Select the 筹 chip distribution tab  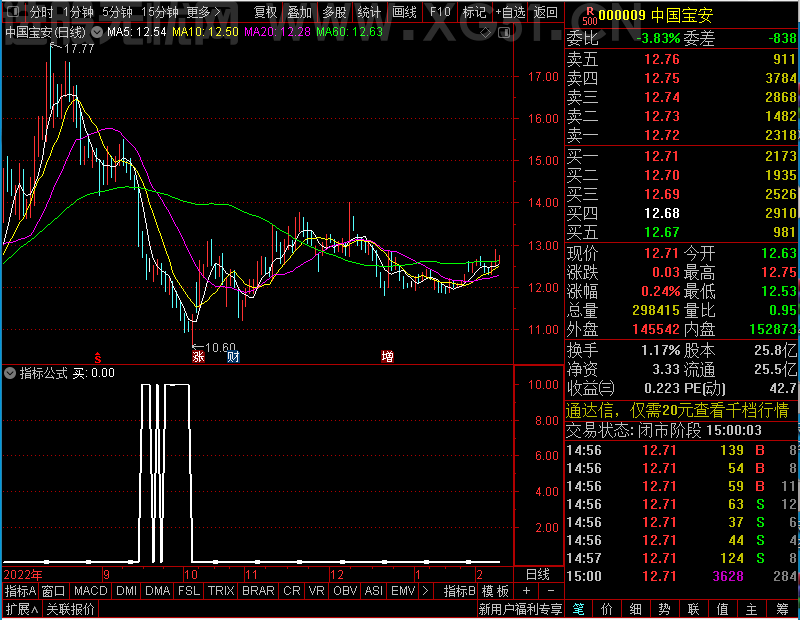click(x=783, y=609)
